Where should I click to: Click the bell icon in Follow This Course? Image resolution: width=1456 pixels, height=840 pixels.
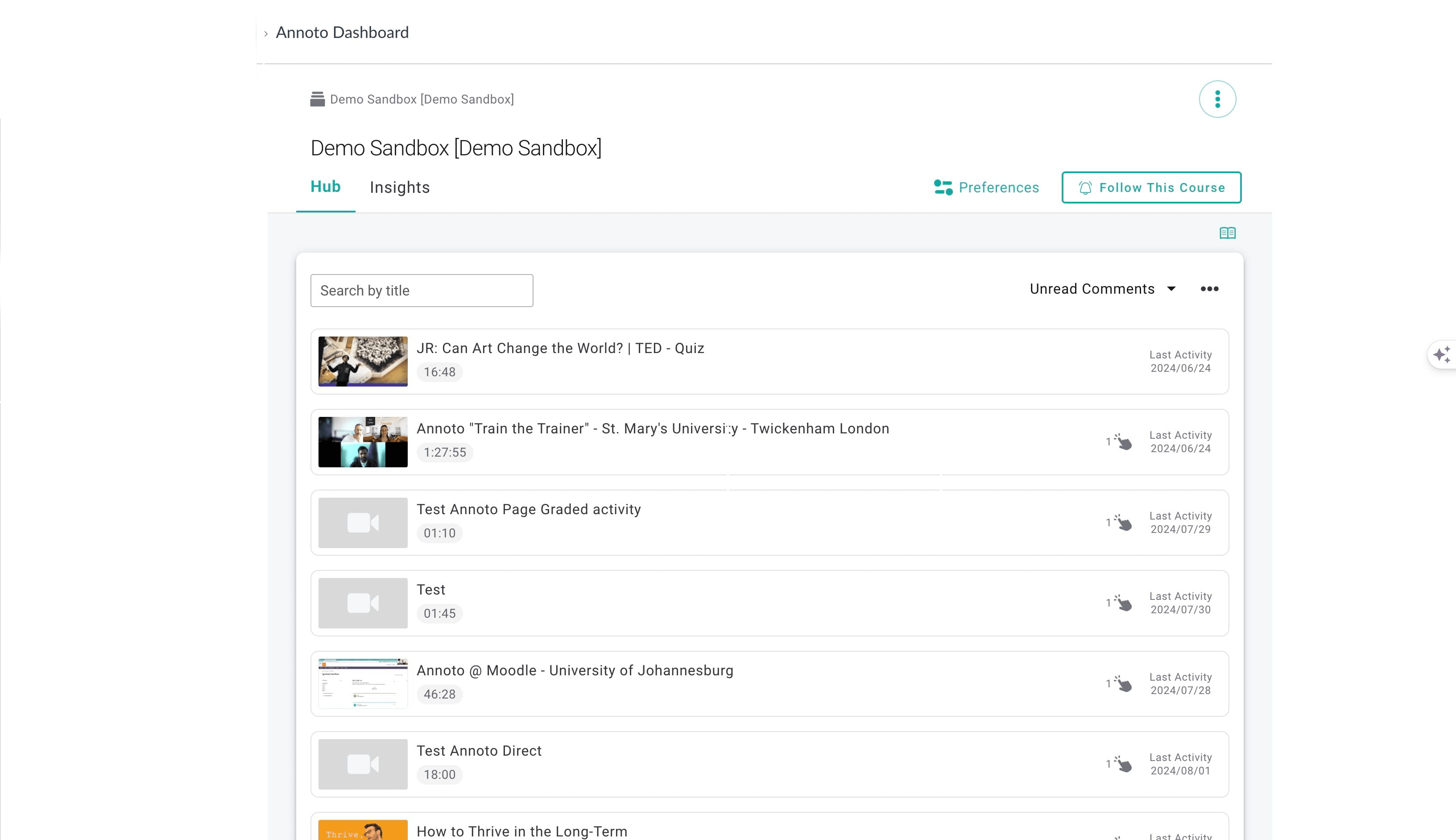click(x=1085, y=187)
